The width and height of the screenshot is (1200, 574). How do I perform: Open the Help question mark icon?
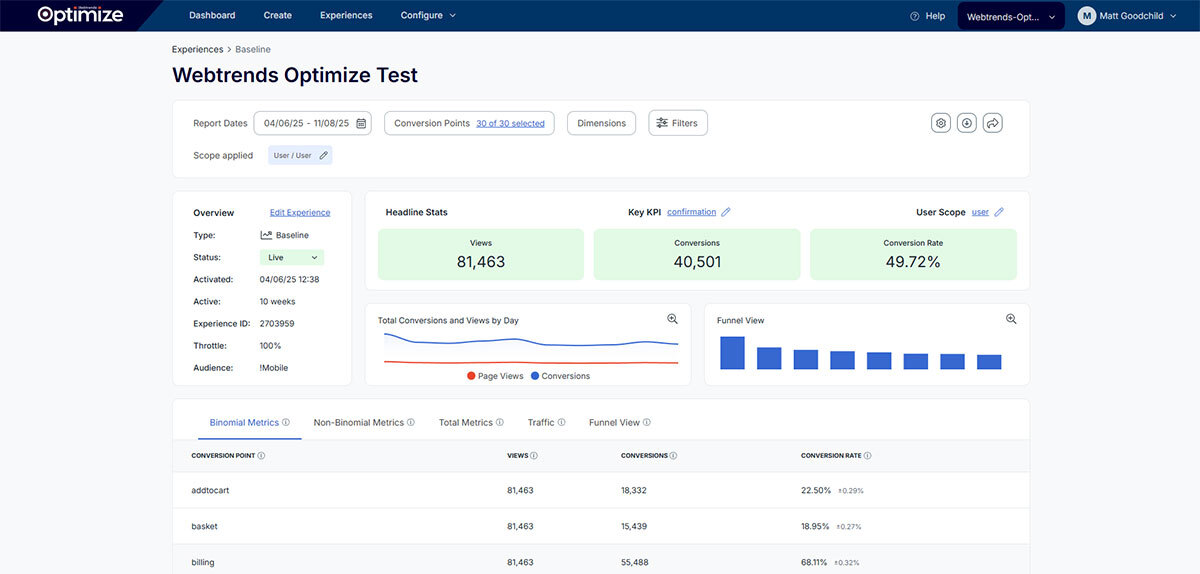(x=915, y=16)
